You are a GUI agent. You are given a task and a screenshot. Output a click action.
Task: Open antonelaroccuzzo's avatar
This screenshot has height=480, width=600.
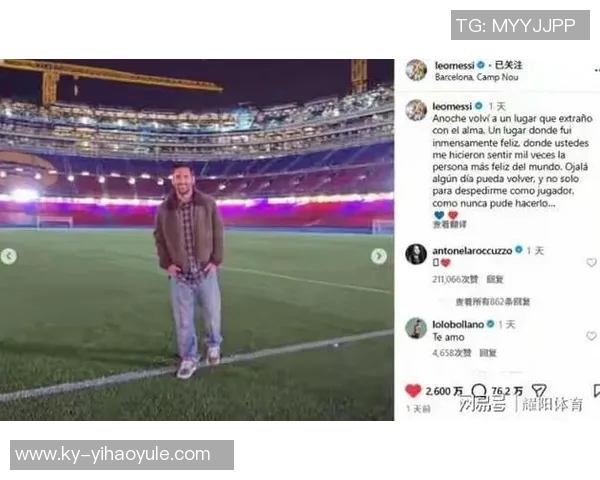click(x=416, y=254)
